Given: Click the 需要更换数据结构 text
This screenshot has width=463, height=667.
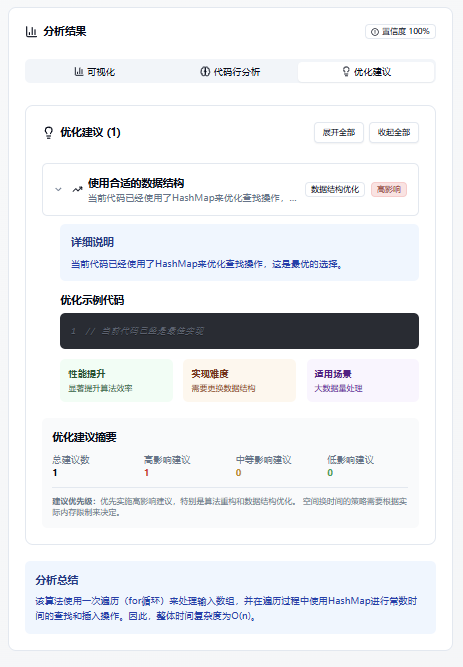Looking at the screenshot, I should (x=223, y=388).
